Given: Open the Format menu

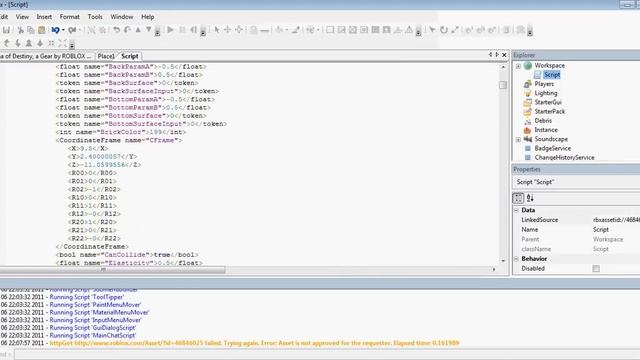Looking at the screenshot, I should pos(69,17).
